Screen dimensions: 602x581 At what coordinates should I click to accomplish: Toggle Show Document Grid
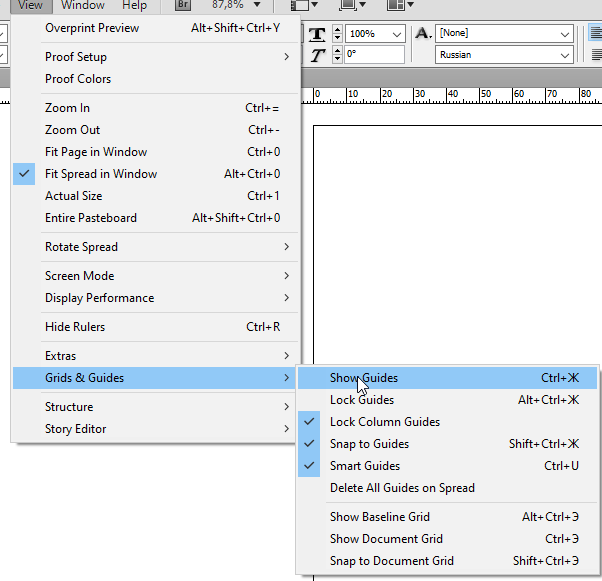click(x=448, y=539)
